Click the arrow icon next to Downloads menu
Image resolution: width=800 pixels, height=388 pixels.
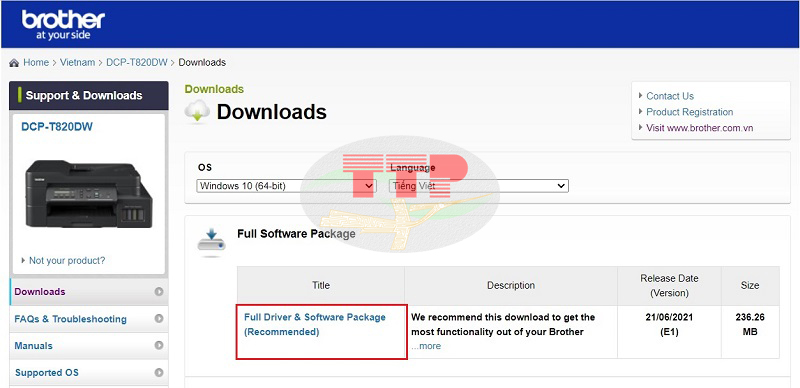159,292
